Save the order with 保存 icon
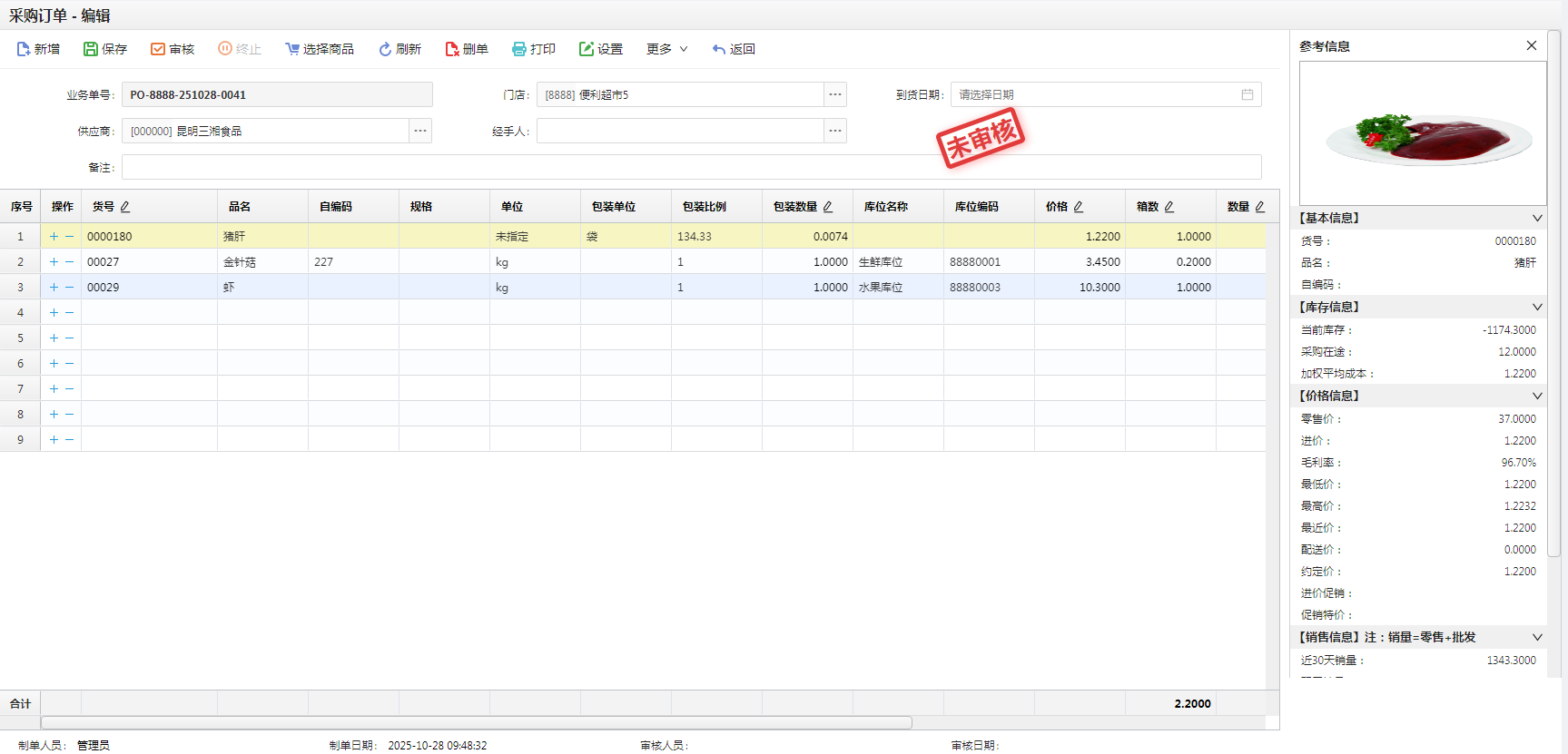Viewport: 1568px width, 754px height. [91, 49]
